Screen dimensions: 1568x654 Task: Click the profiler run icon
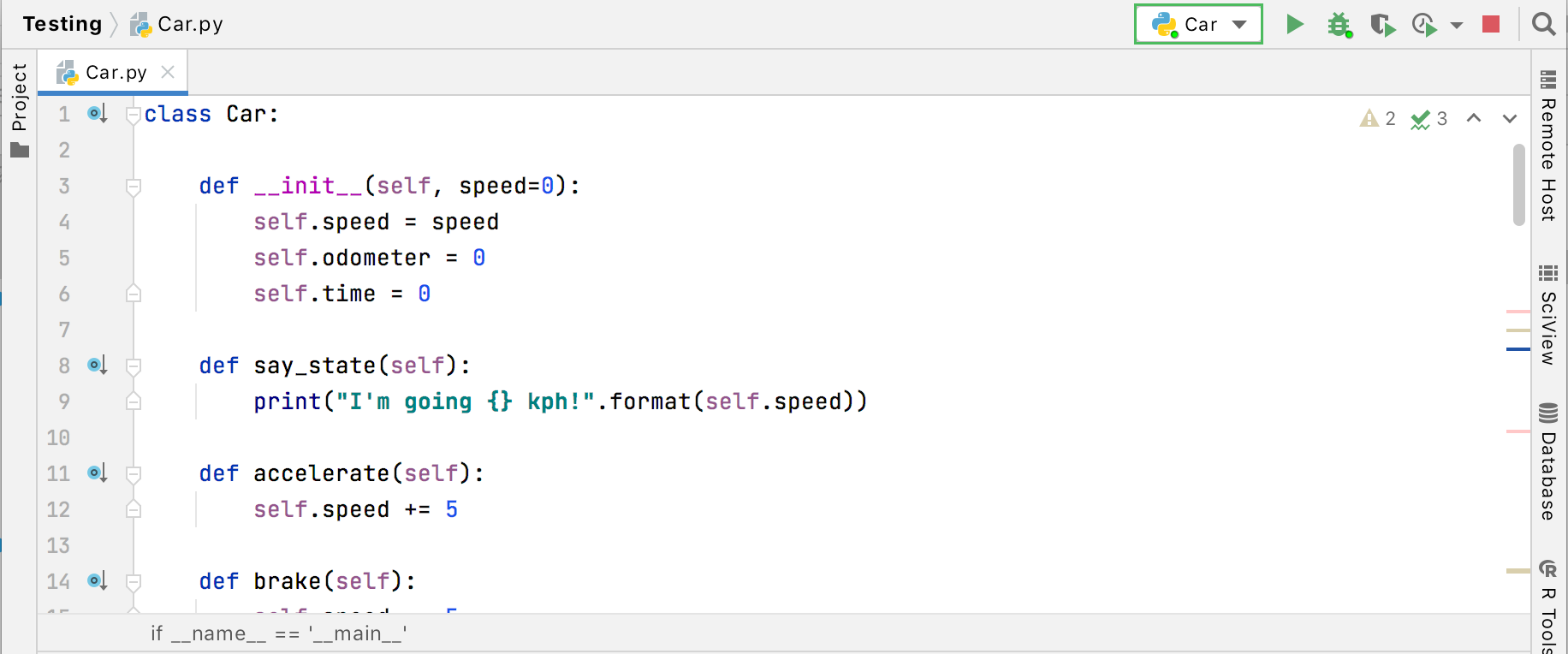click(x=1424, y=25)
